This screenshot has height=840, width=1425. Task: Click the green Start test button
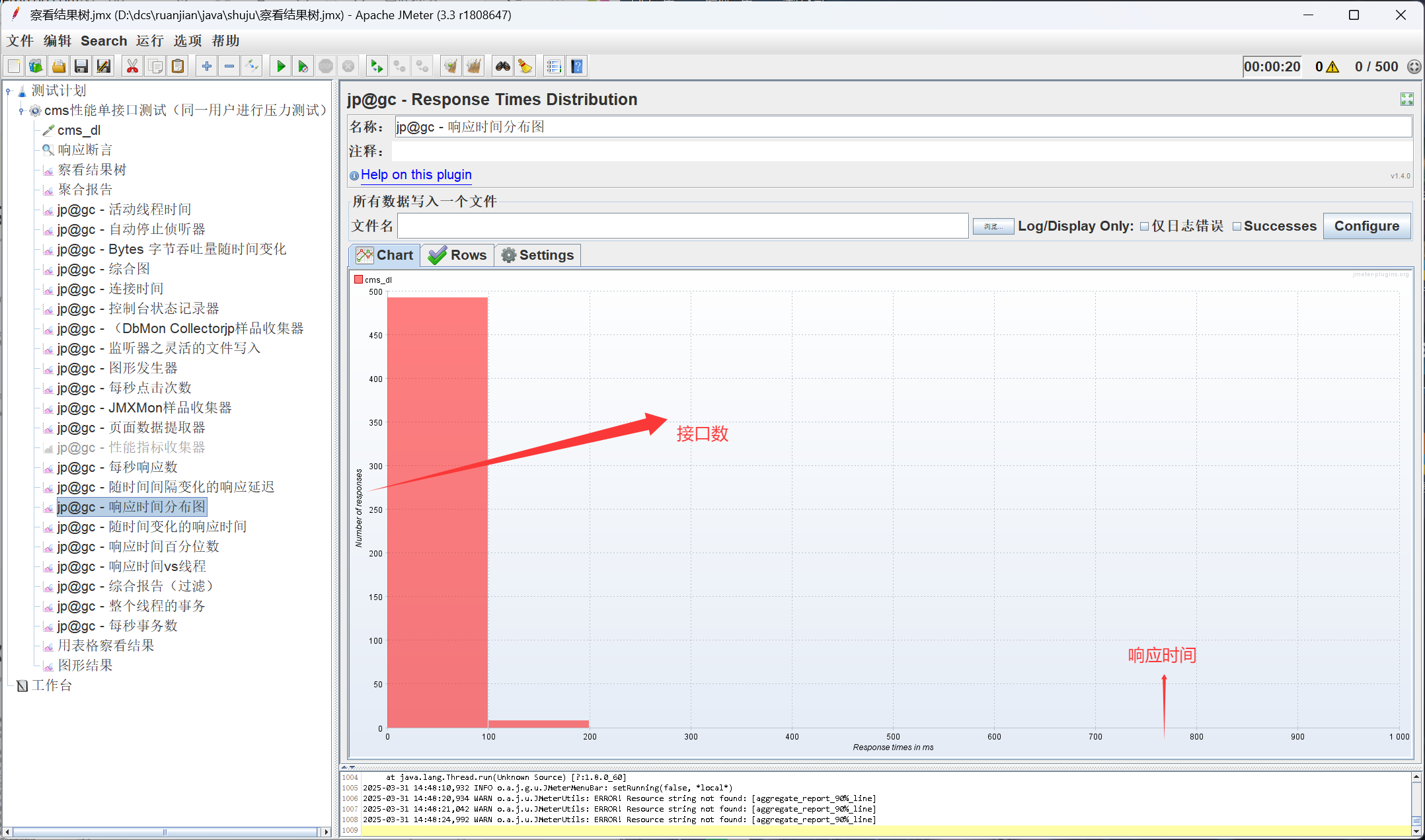[281, 66]
